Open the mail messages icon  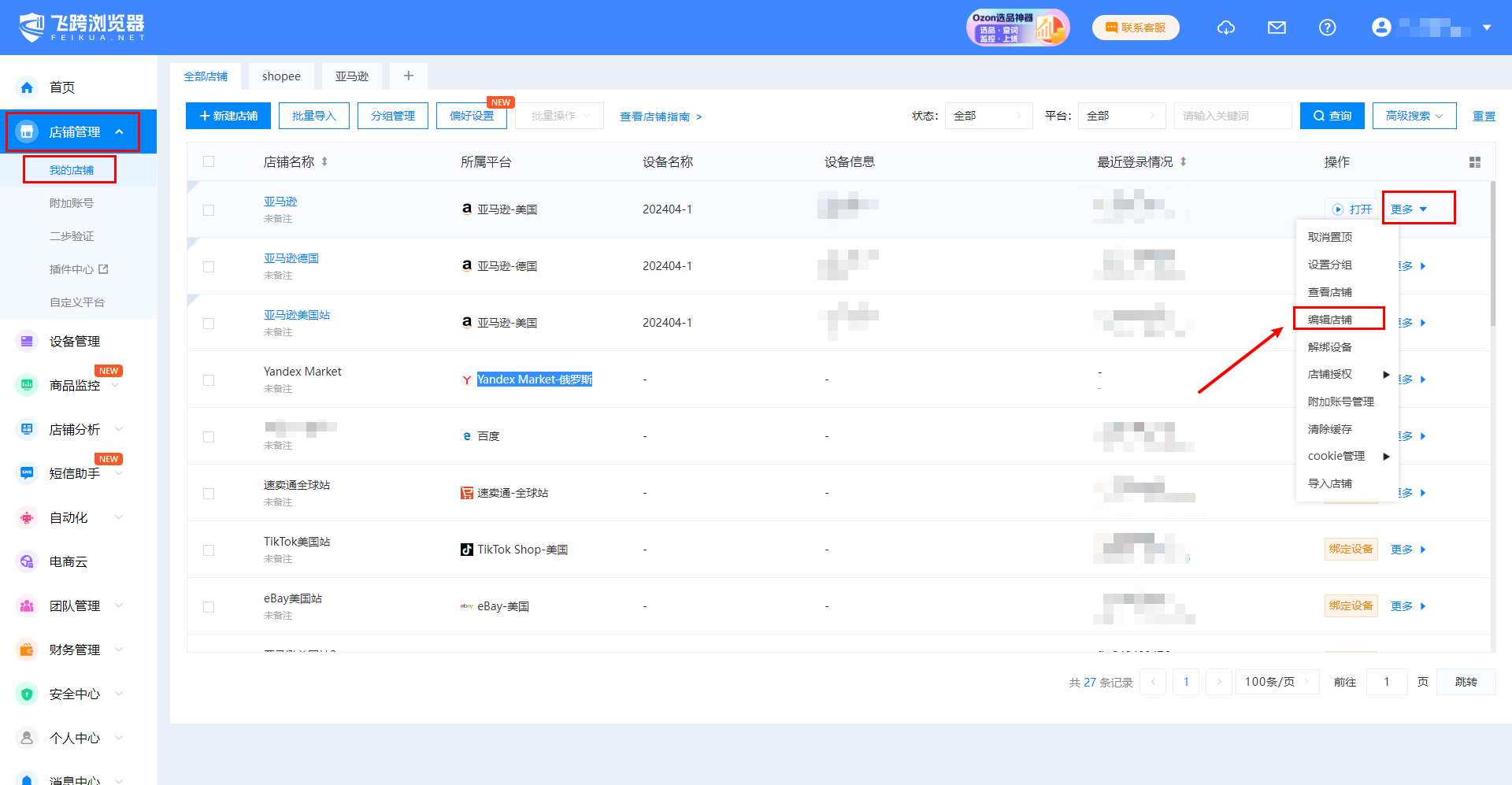1277,28
